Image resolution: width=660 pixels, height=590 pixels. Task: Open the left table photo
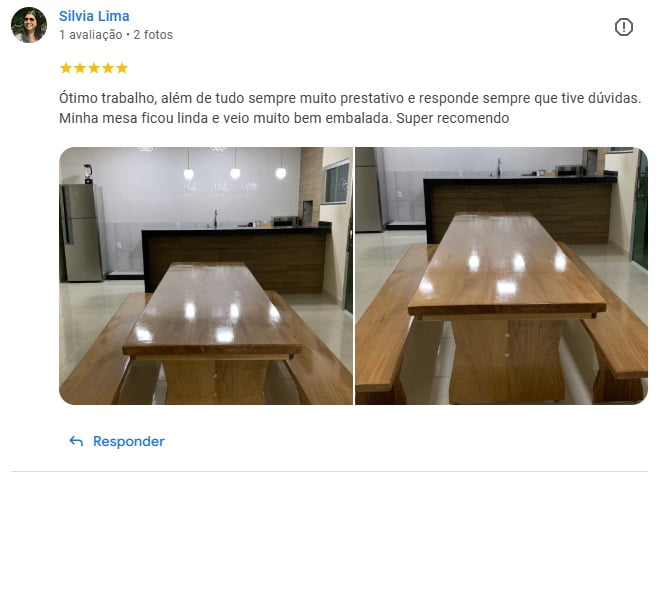coord(206,276)
